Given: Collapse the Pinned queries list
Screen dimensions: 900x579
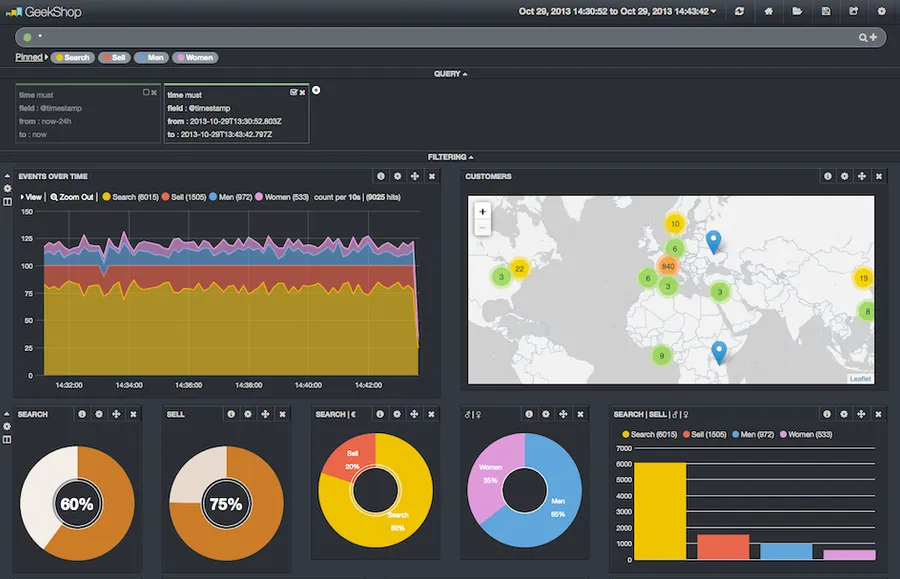Looking at the screenshot, I should (x=31, y=57).
